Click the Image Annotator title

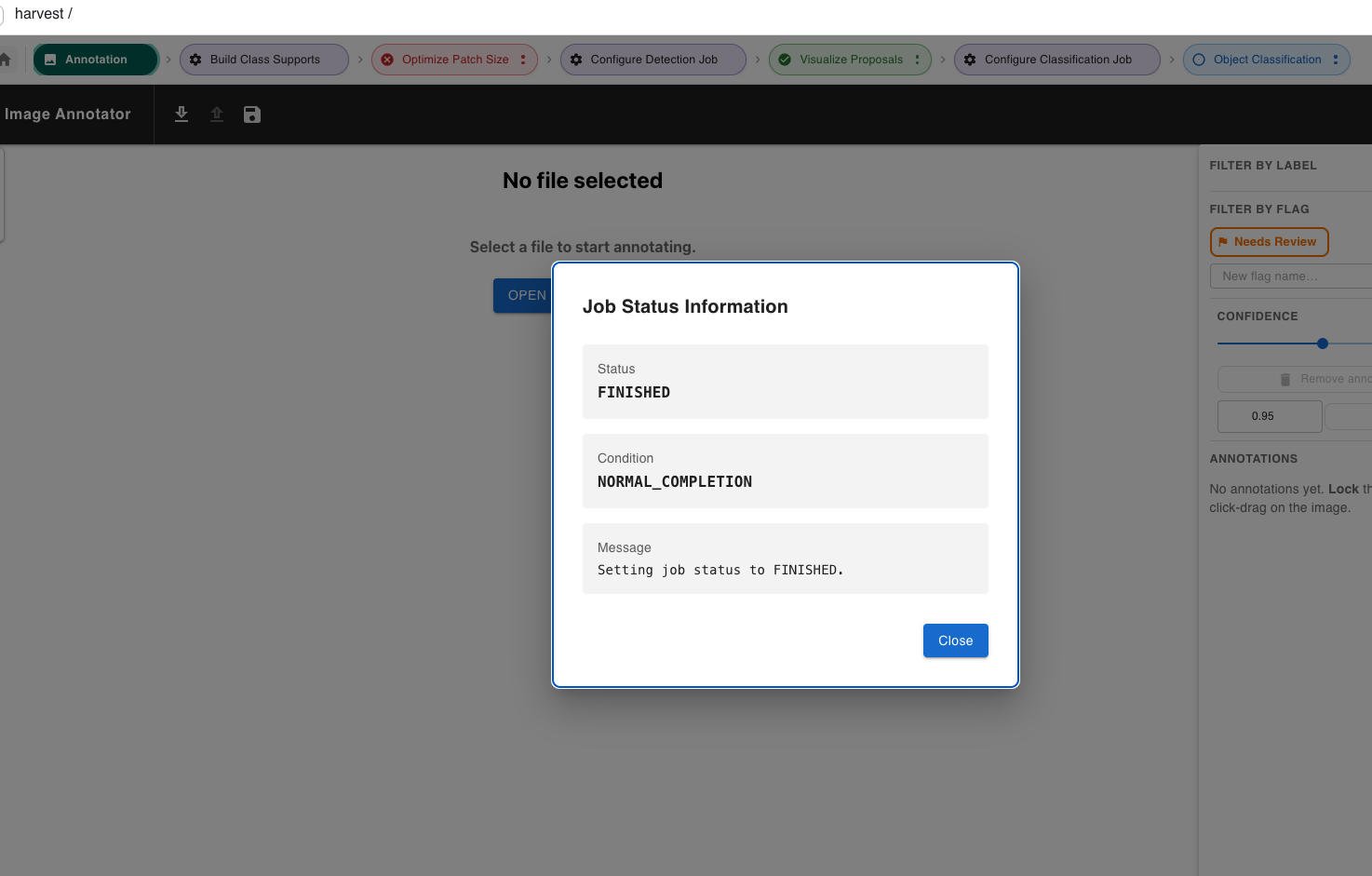point(68,115)
